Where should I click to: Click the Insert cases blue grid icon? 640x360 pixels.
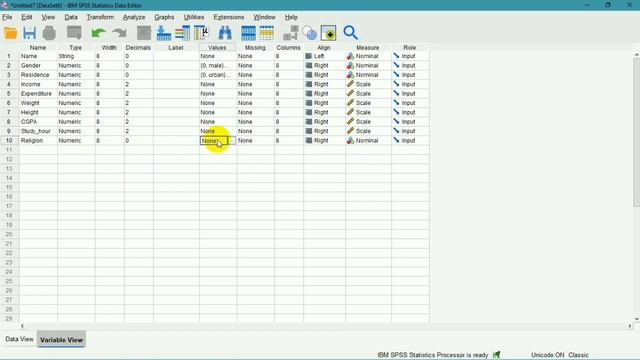(x=248, y=33)
